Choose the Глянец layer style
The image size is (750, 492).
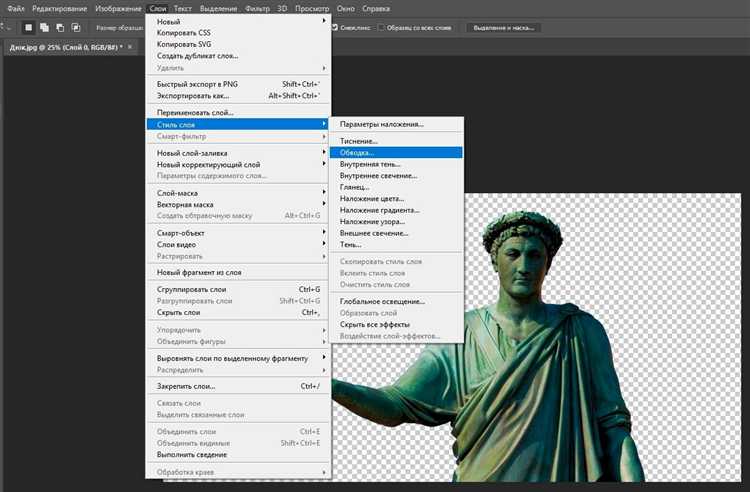[396, 187]
